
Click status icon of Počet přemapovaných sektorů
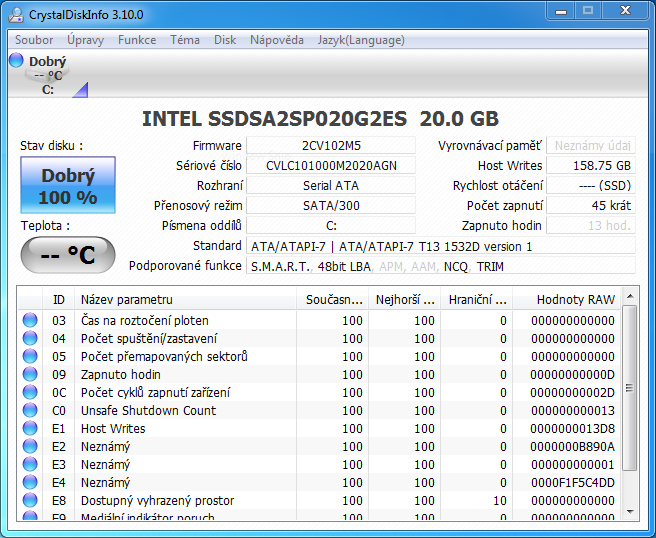pos(30,357)
